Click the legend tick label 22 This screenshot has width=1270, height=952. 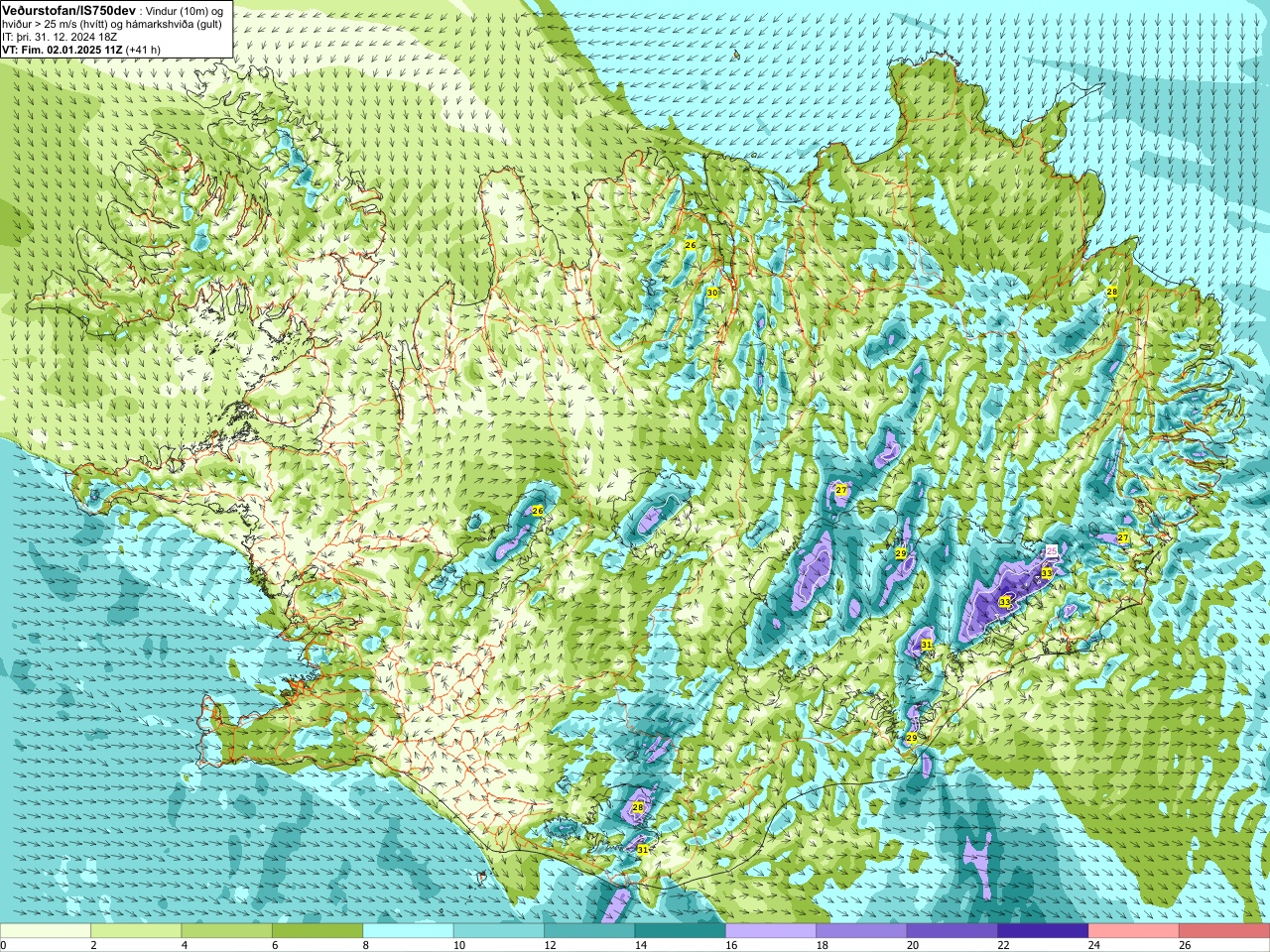(1003, 945)
